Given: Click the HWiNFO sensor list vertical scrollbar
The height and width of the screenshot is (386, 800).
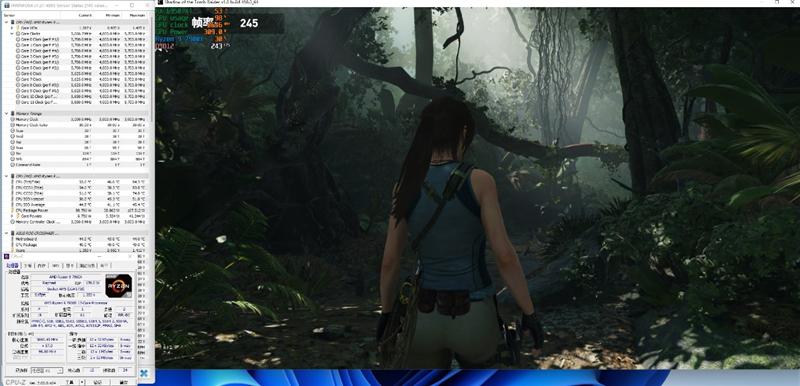Looking at the screenshot, I should [152, 127].
